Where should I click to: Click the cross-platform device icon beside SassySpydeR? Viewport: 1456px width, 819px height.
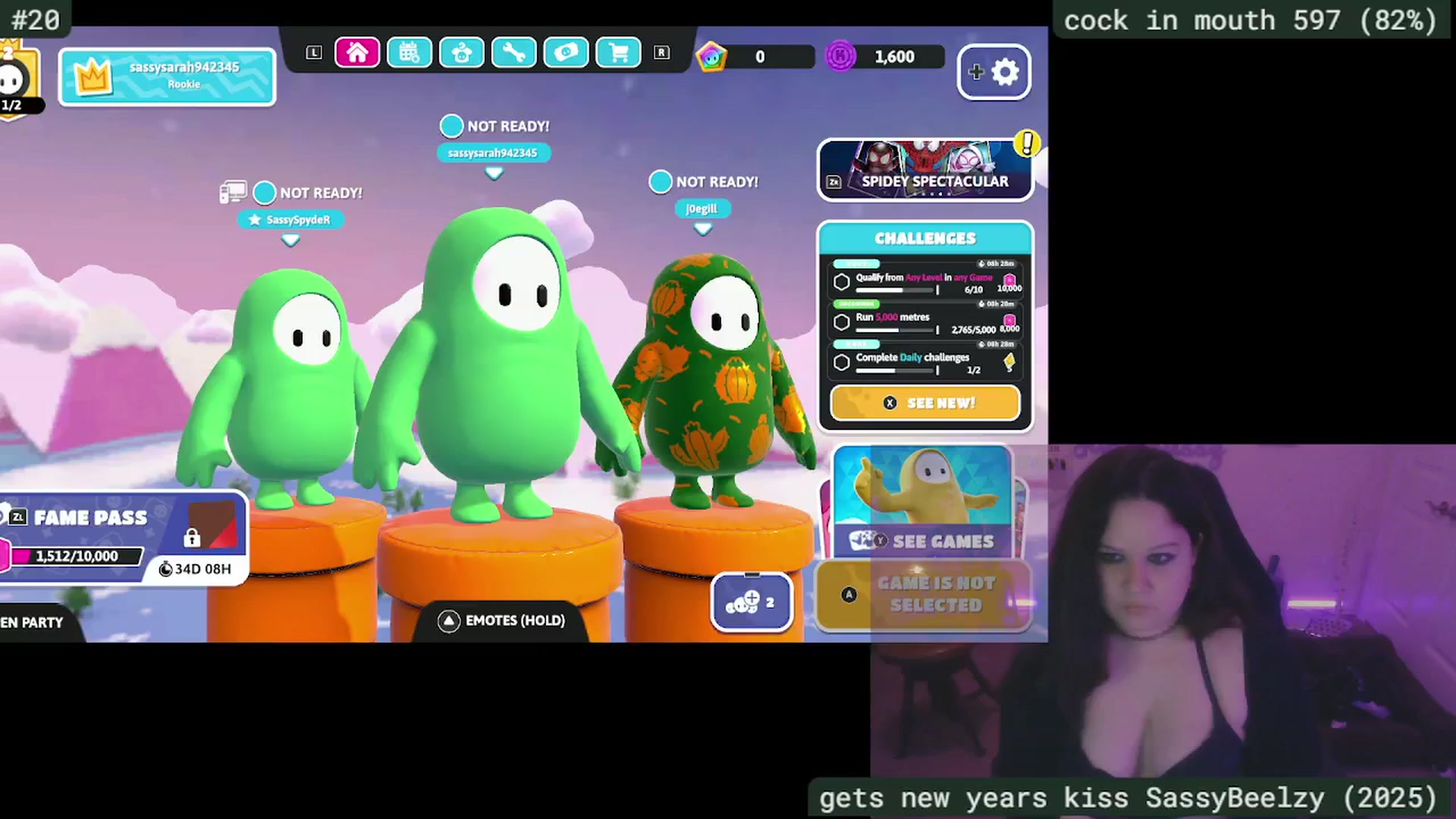(x=233, y=192)
